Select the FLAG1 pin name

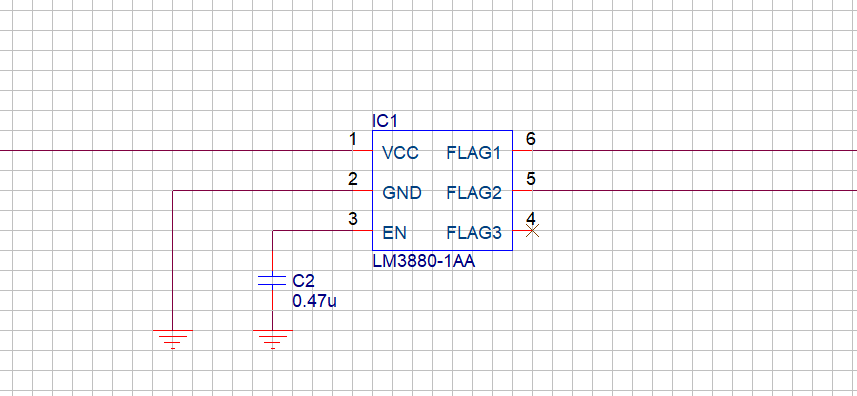pos(473,153)
